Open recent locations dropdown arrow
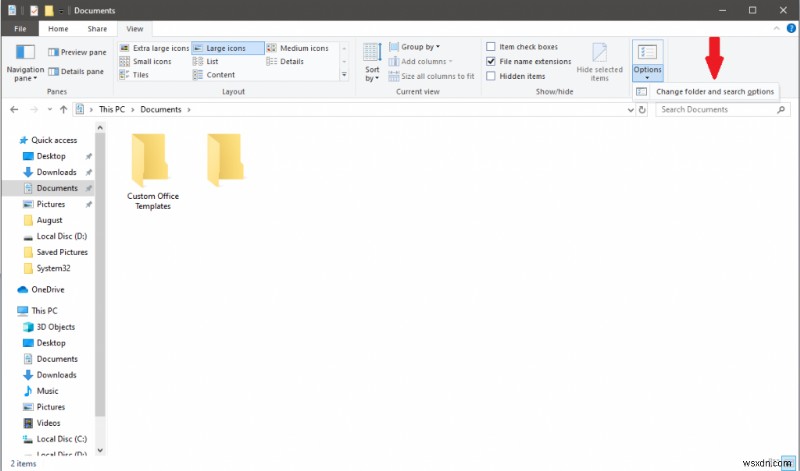Viewport: 800px width, 471px height. (49, 109)
